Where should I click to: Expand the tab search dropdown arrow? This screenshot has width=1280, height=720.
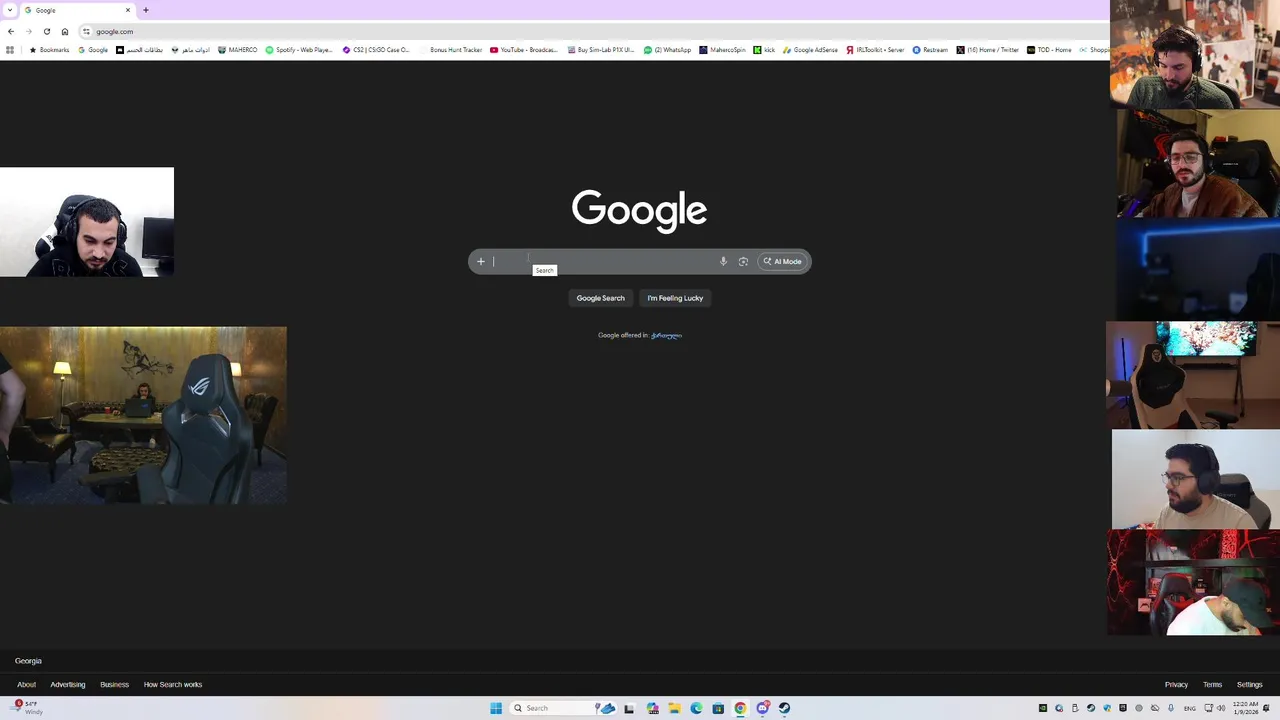[x=9, y=10]
